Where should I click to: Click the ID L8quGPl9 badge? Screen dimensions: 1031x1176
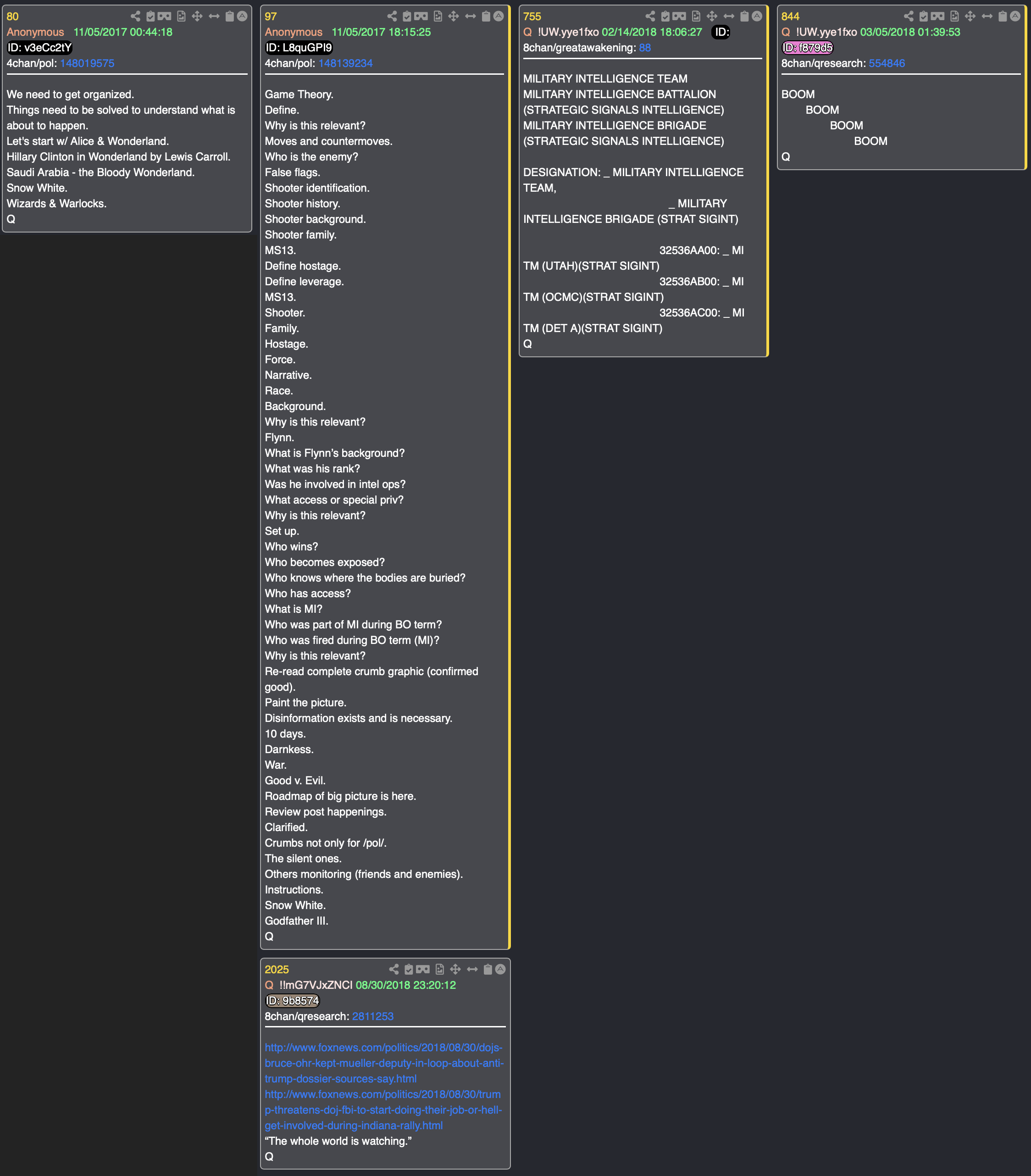click(299, 48)
